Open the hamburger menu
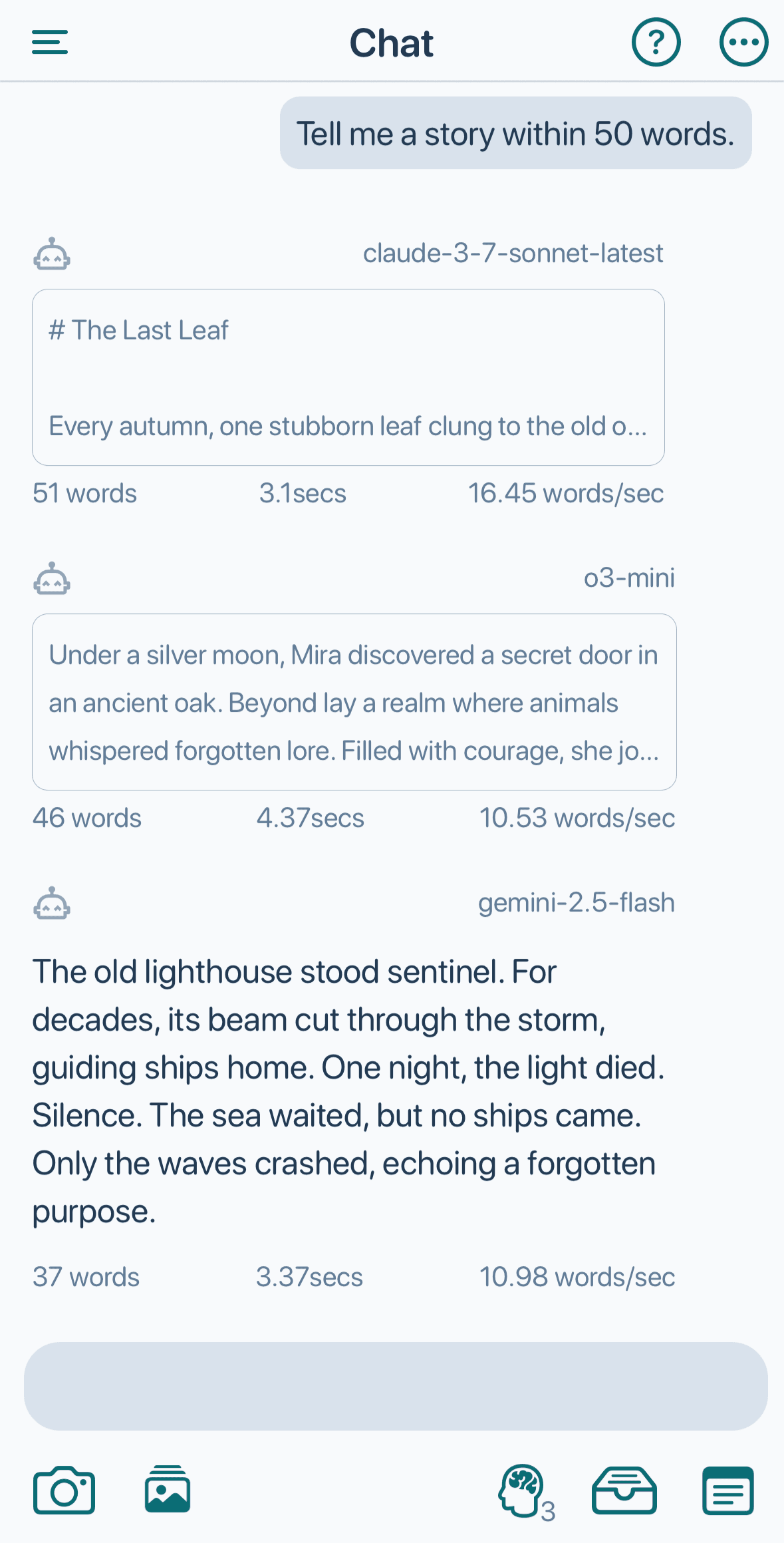The image size is (784, 1543). (50, 43)
